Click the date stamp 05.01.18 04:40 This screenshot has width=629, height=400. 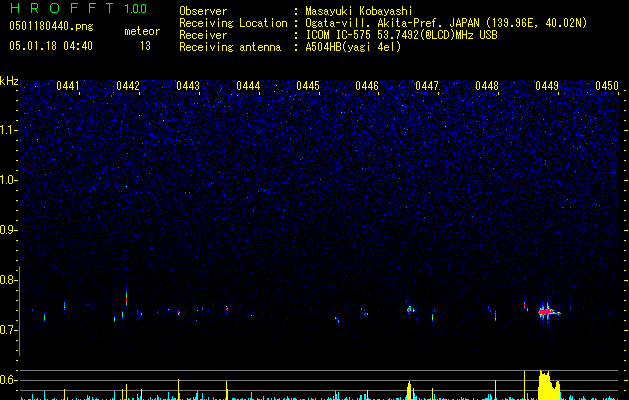[x=51, y=46]
